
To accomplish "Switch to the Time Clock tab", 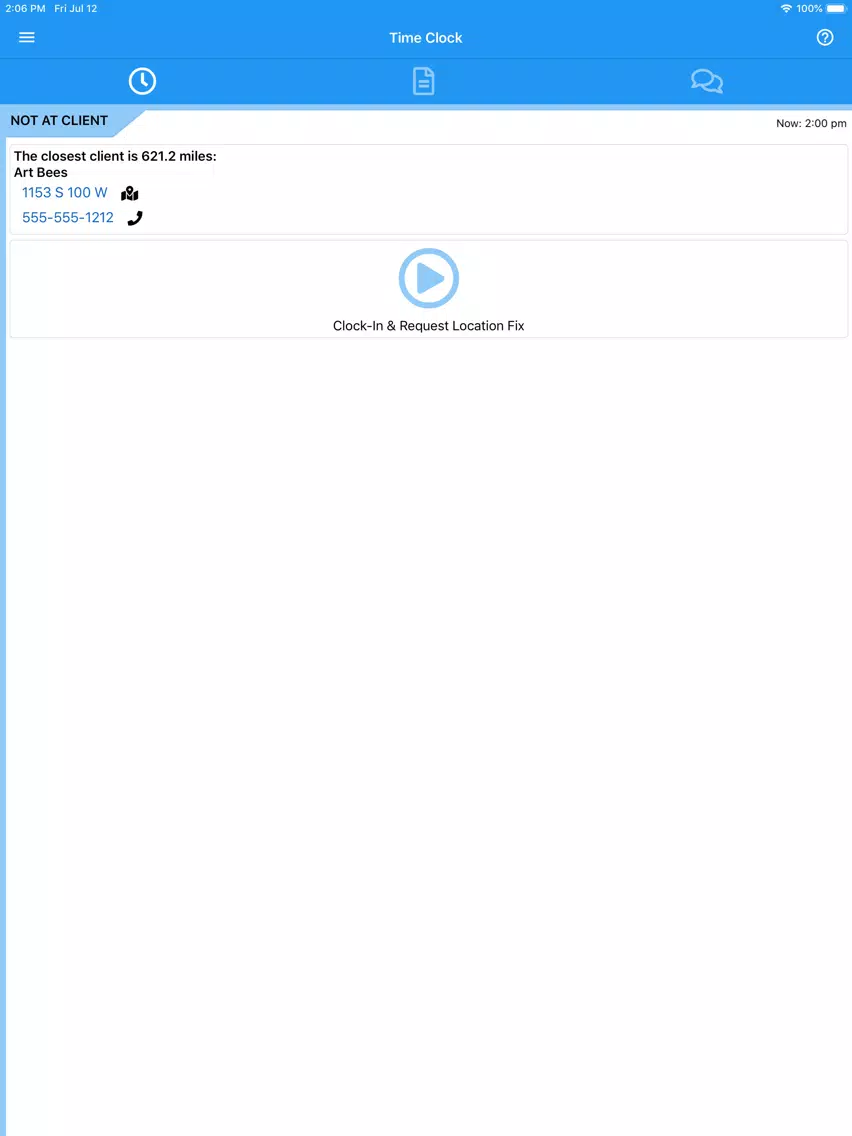I will pyautogui.click(x=142, y=81).
